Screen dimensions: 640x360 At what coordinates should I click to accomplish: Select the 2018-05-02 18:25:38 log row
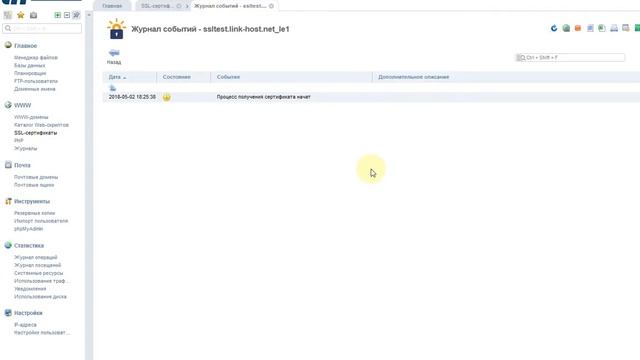point(371,97)
